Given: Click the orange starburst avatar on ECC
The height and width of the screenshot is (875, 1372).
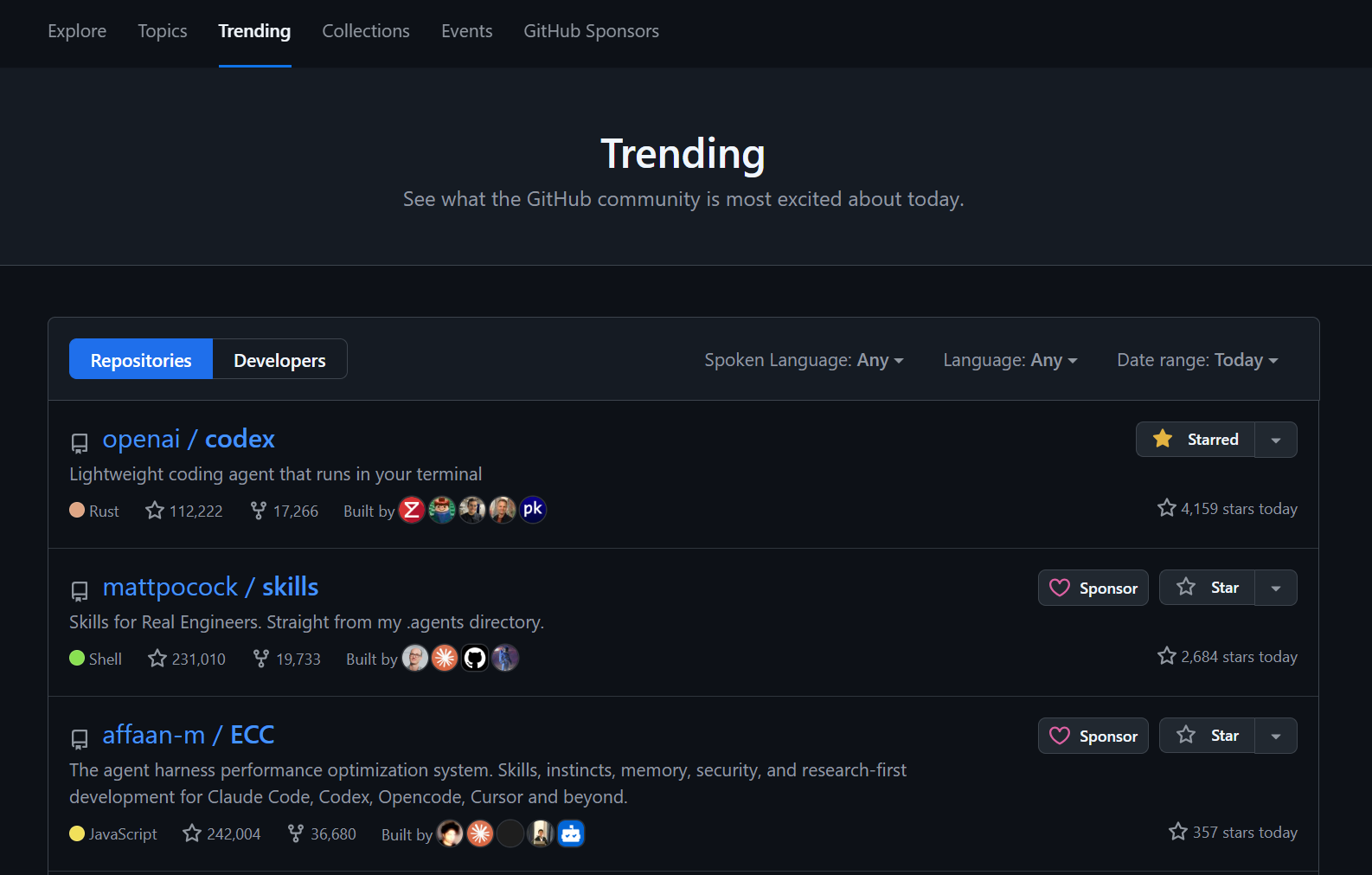Looking at the screenshot, I should (x=480, y=833).
